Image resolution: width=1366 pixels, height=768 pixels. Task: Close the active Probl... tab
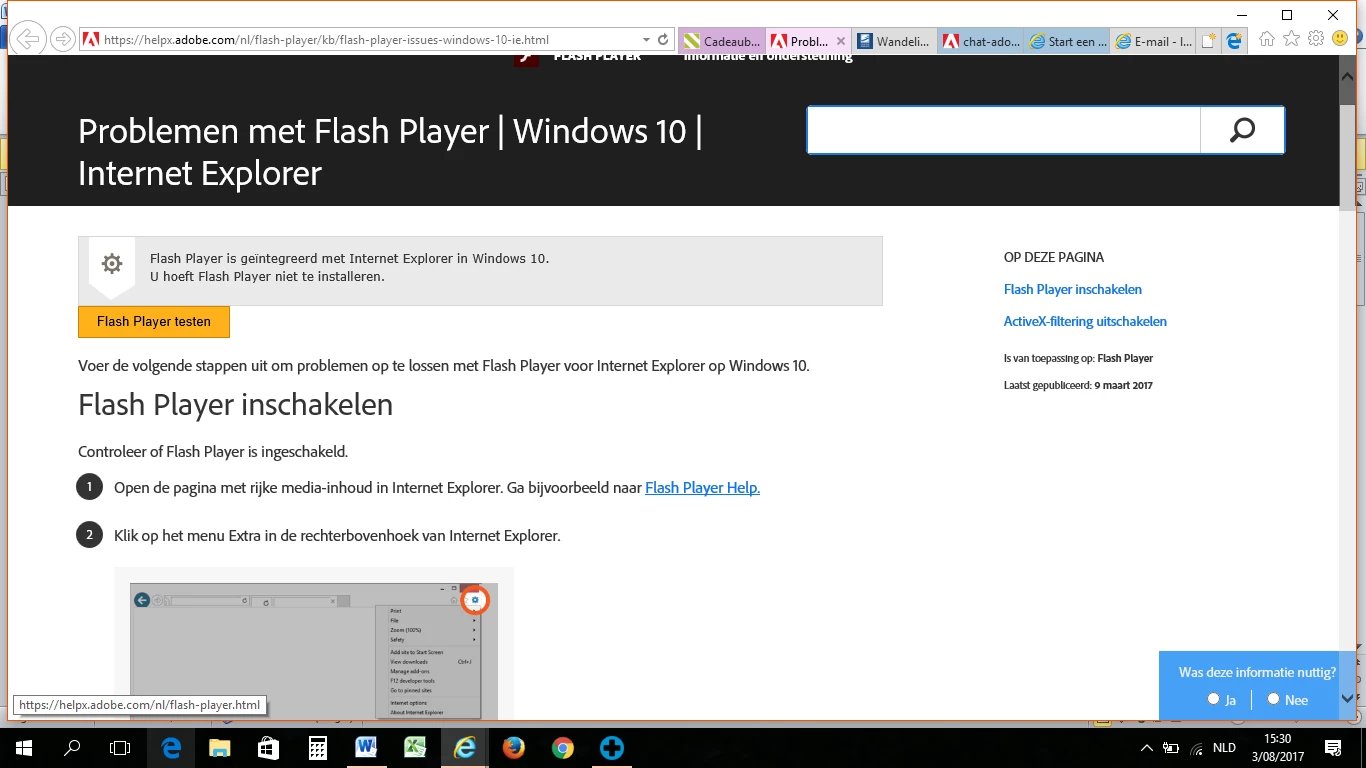[x=841, y=41]
